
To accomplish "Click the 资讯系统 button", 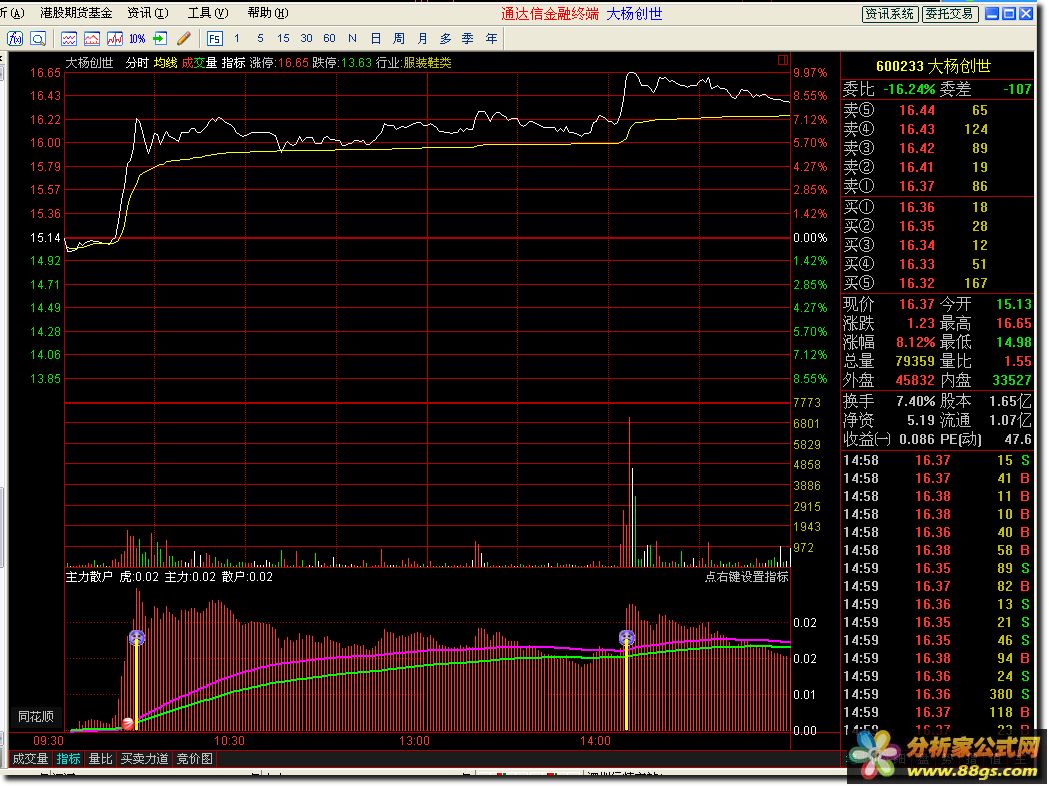I will click(889, 13).
